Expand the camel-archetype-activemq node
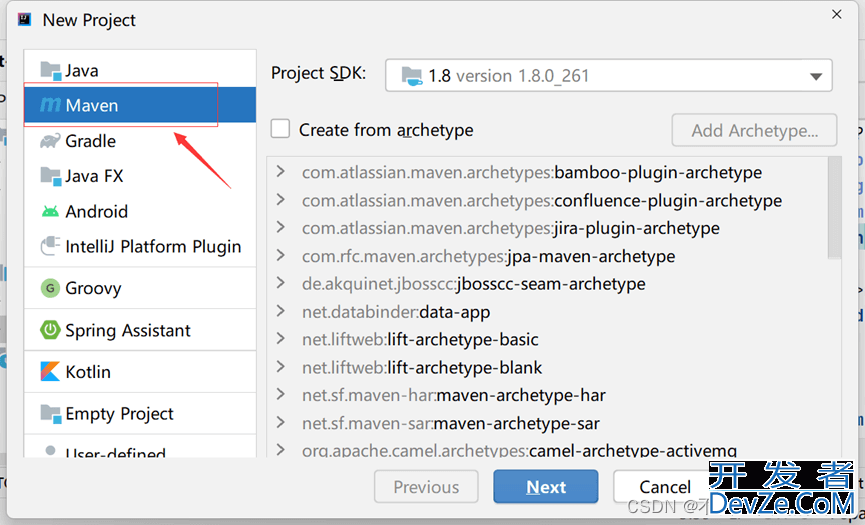 (x=281, y=449)
